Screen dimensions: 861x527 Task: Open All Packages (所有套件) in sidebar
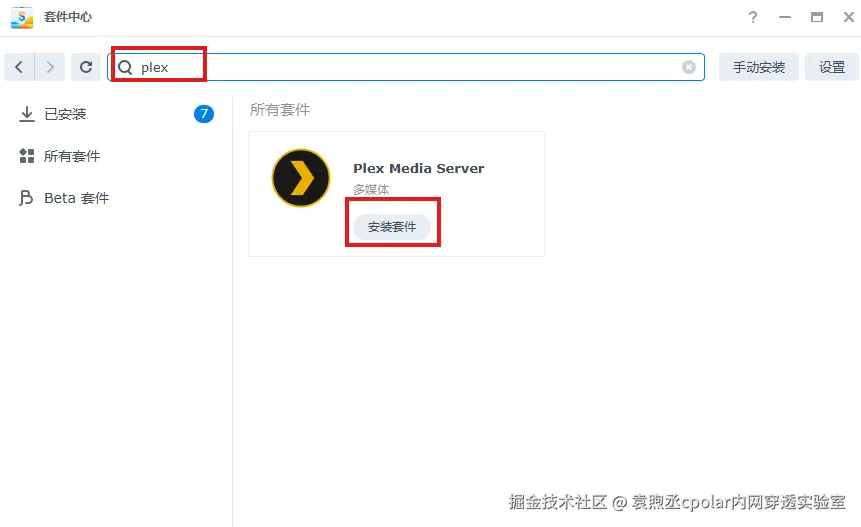(x=116, y=156)
